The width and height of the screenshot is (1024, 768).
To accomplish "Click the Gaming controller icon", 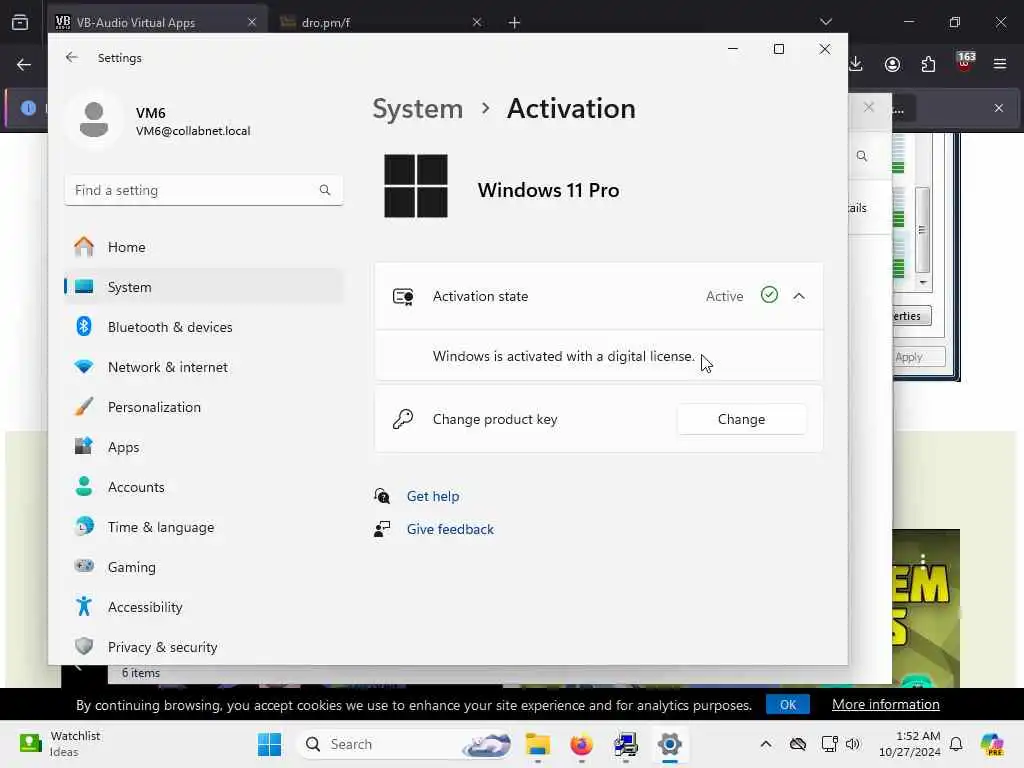I will pos(84,566).
